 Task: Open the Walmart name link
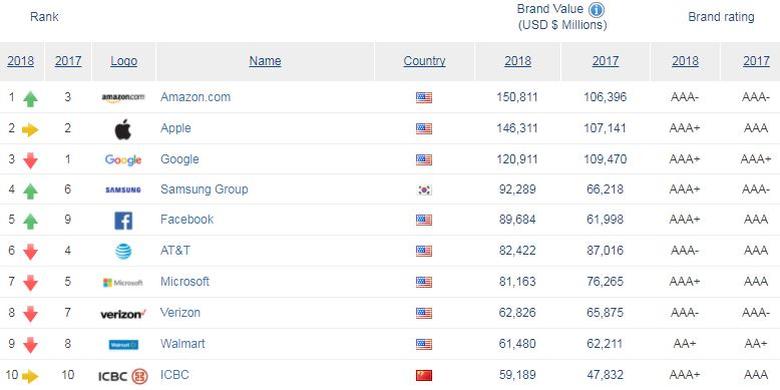(183, 344)
